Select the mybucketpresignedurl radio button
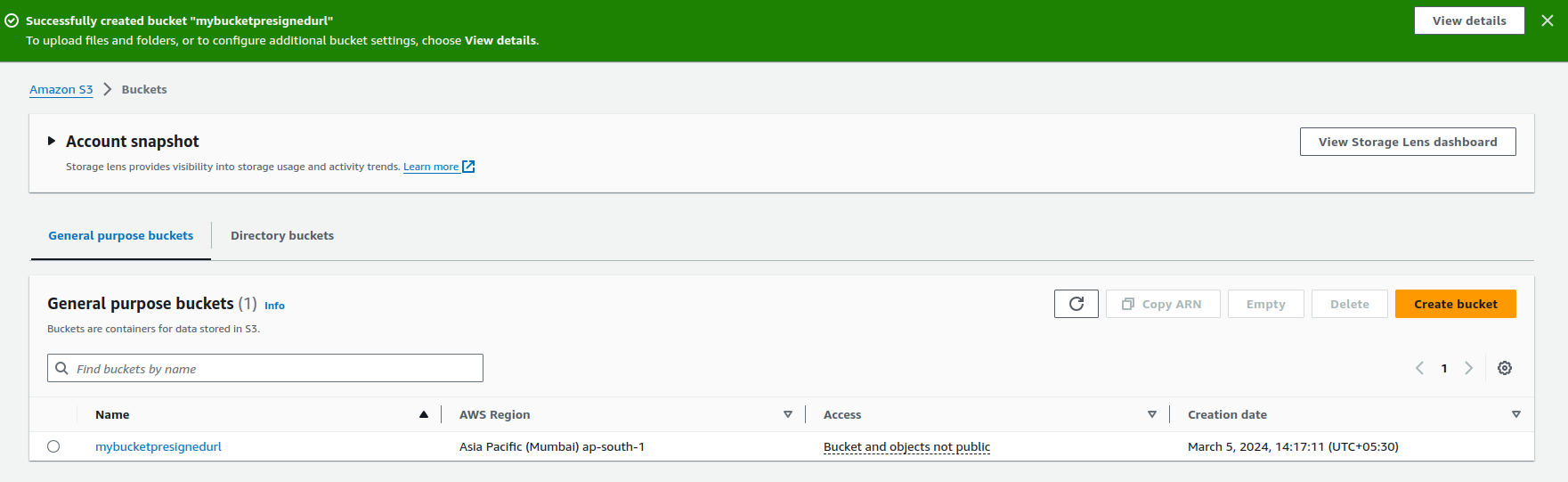This screenshot has width=1568, height=482. (53, 446)
